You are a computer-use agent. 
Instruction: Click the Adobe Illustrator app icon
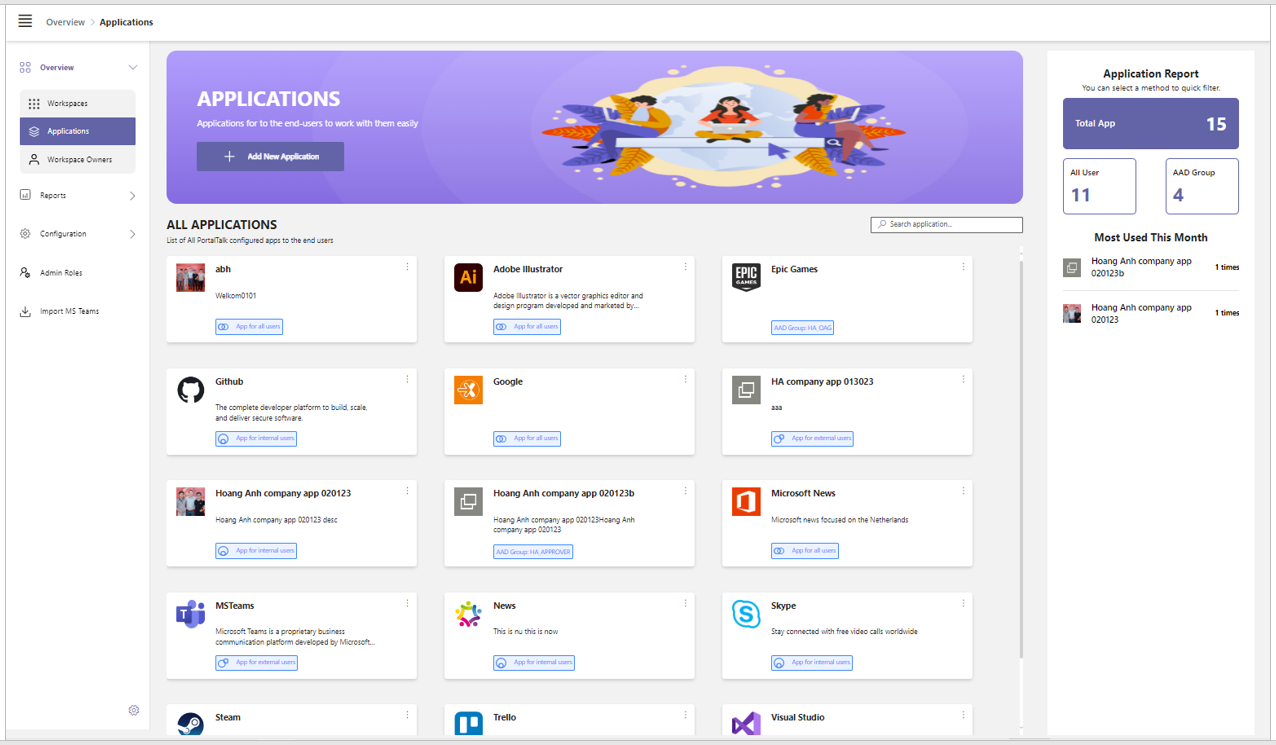(x=468, y=277)
